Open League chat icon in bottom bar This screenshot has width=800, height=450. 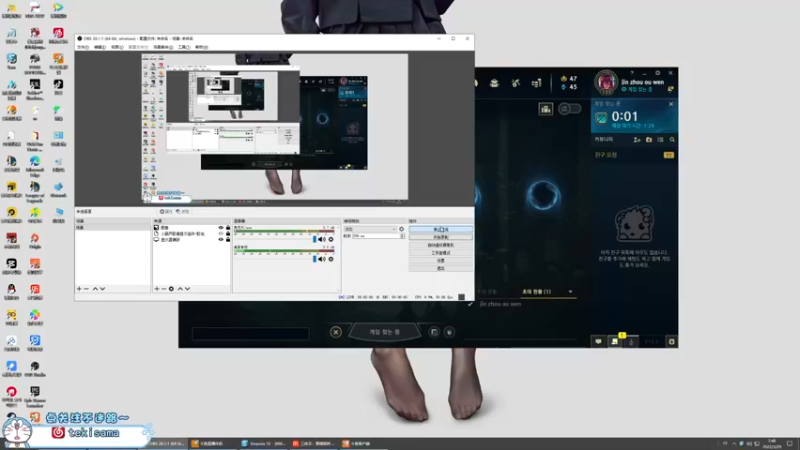coord(598,341)
